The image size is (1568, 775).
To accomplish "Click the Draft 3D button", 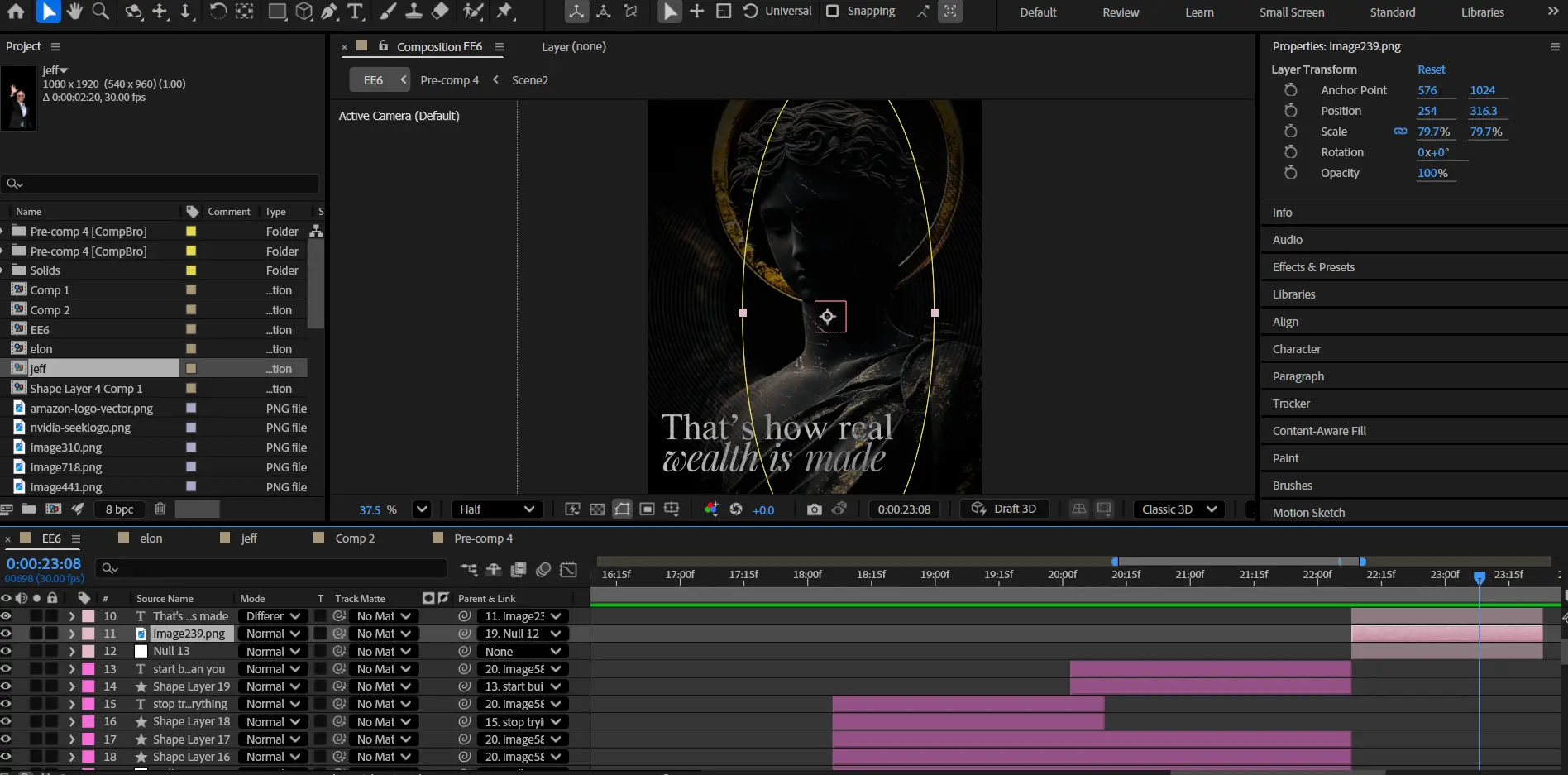I will pyautogui.click(x=1004, y=509).
